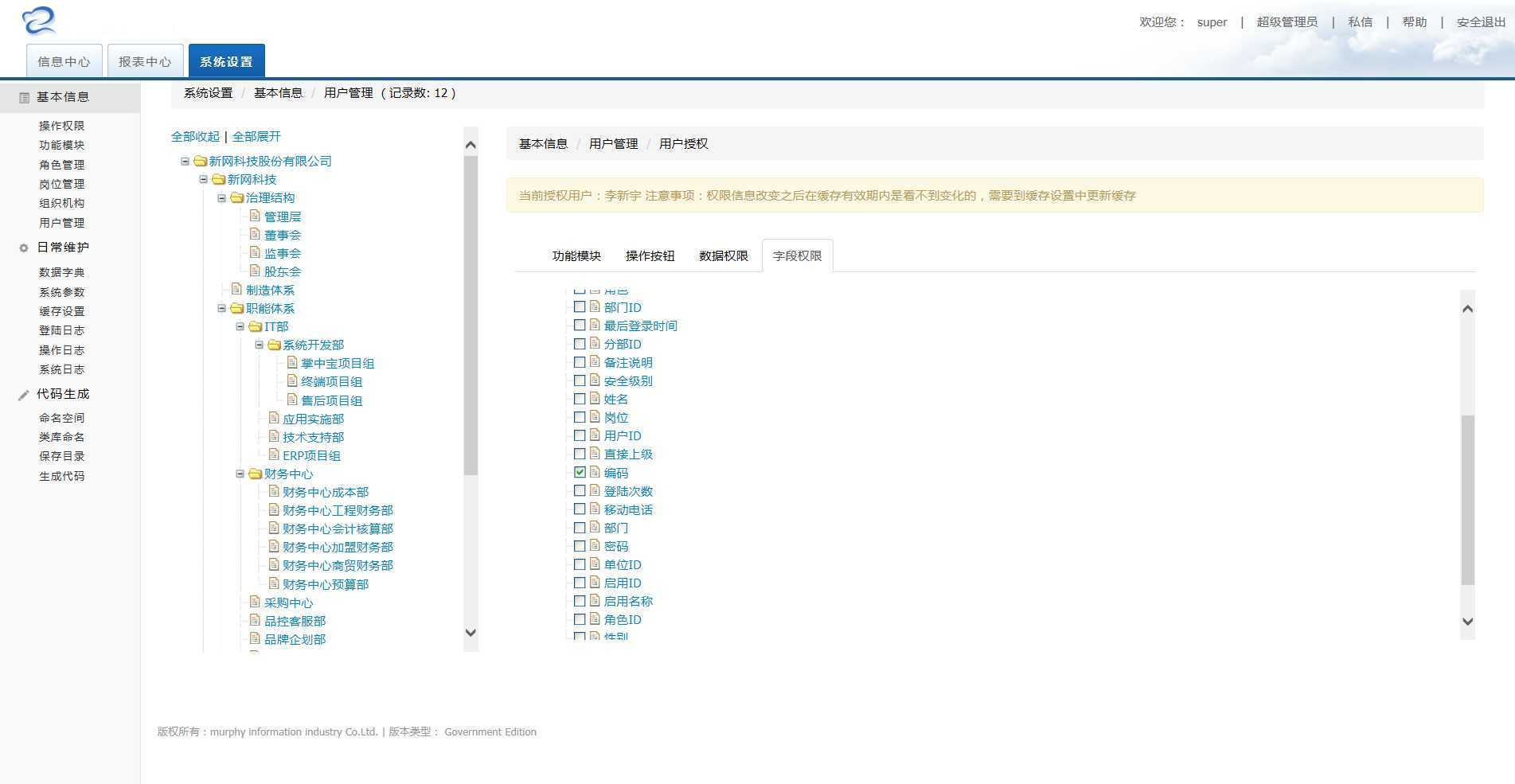Check the 密码 field checkbox

(580, 545)
